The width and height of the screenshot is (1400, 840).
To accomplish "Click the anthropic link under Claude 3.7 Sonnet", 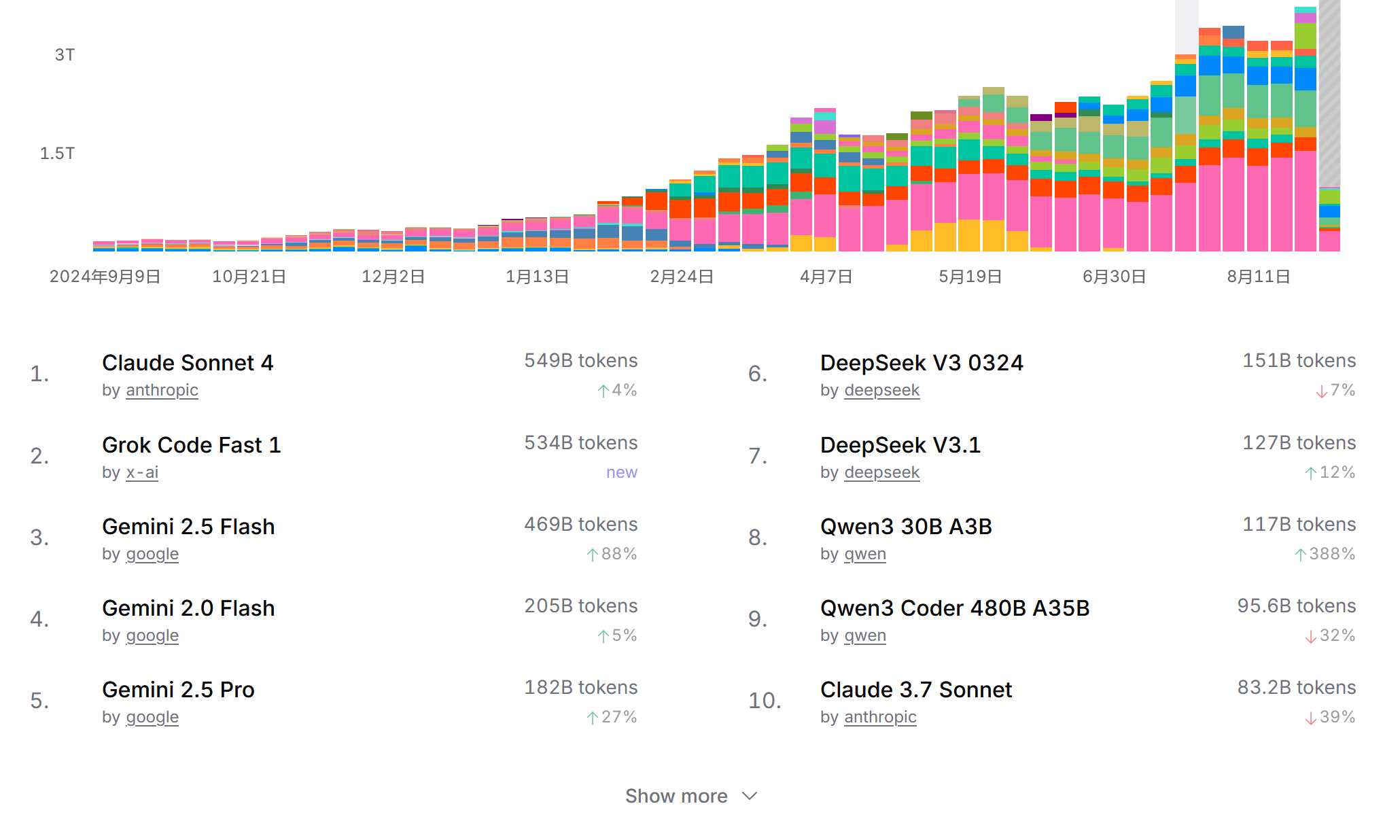I will (x=880, y=717).
